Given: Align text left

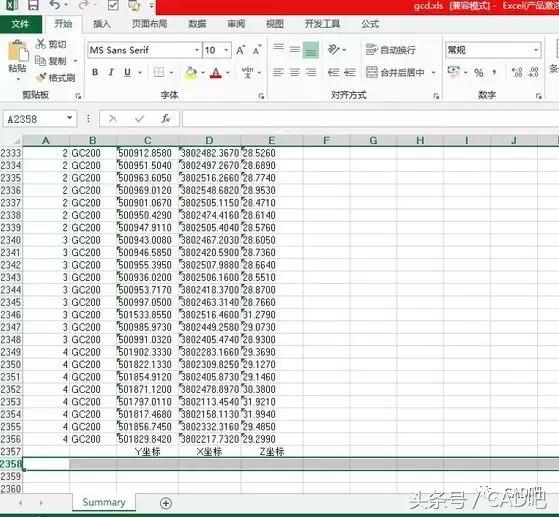Looking at the screenshot, I should point(278,72).
